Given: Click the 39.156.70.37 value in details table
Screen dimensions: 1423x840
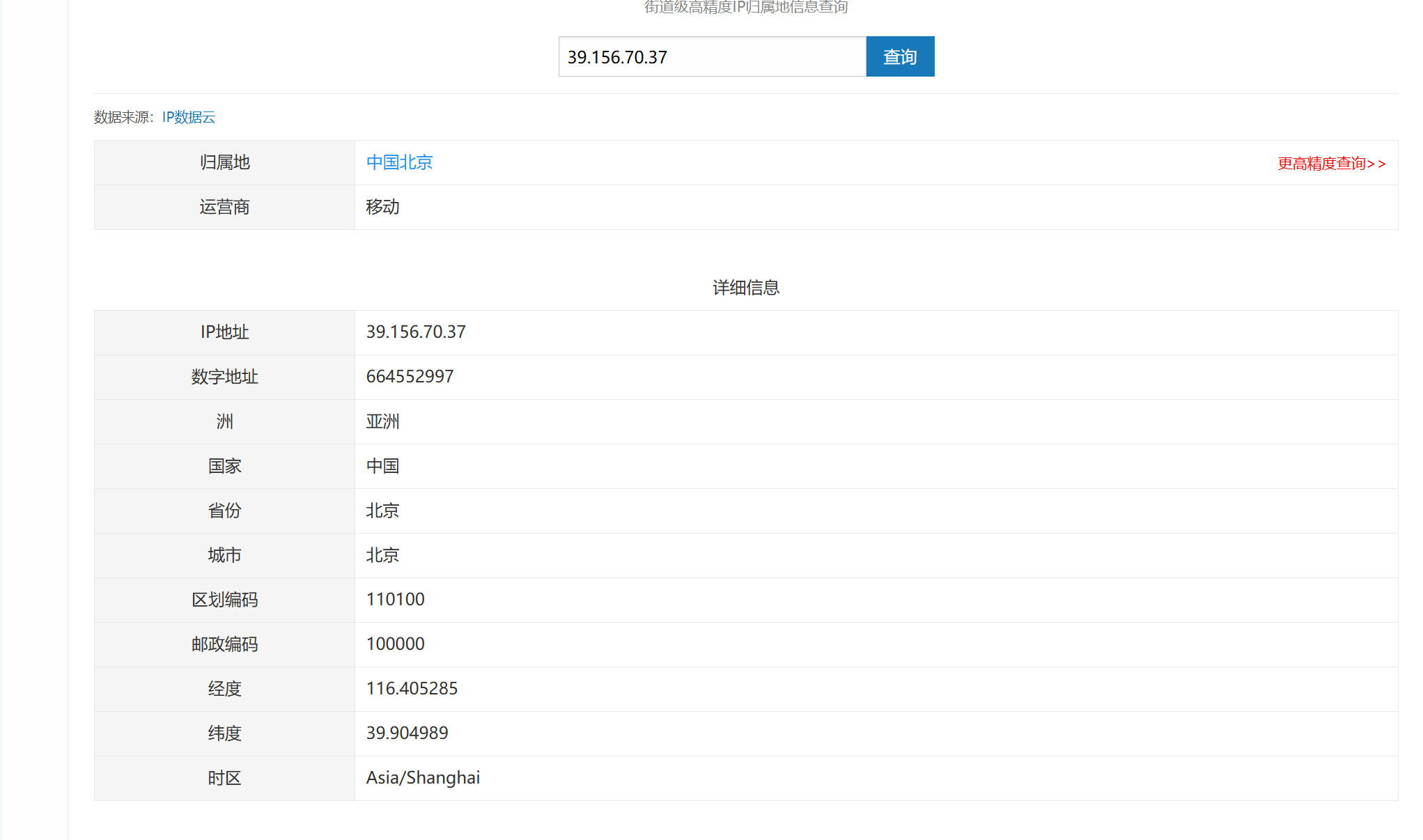Looking at the screenshot, I should [x=416, y=332].
